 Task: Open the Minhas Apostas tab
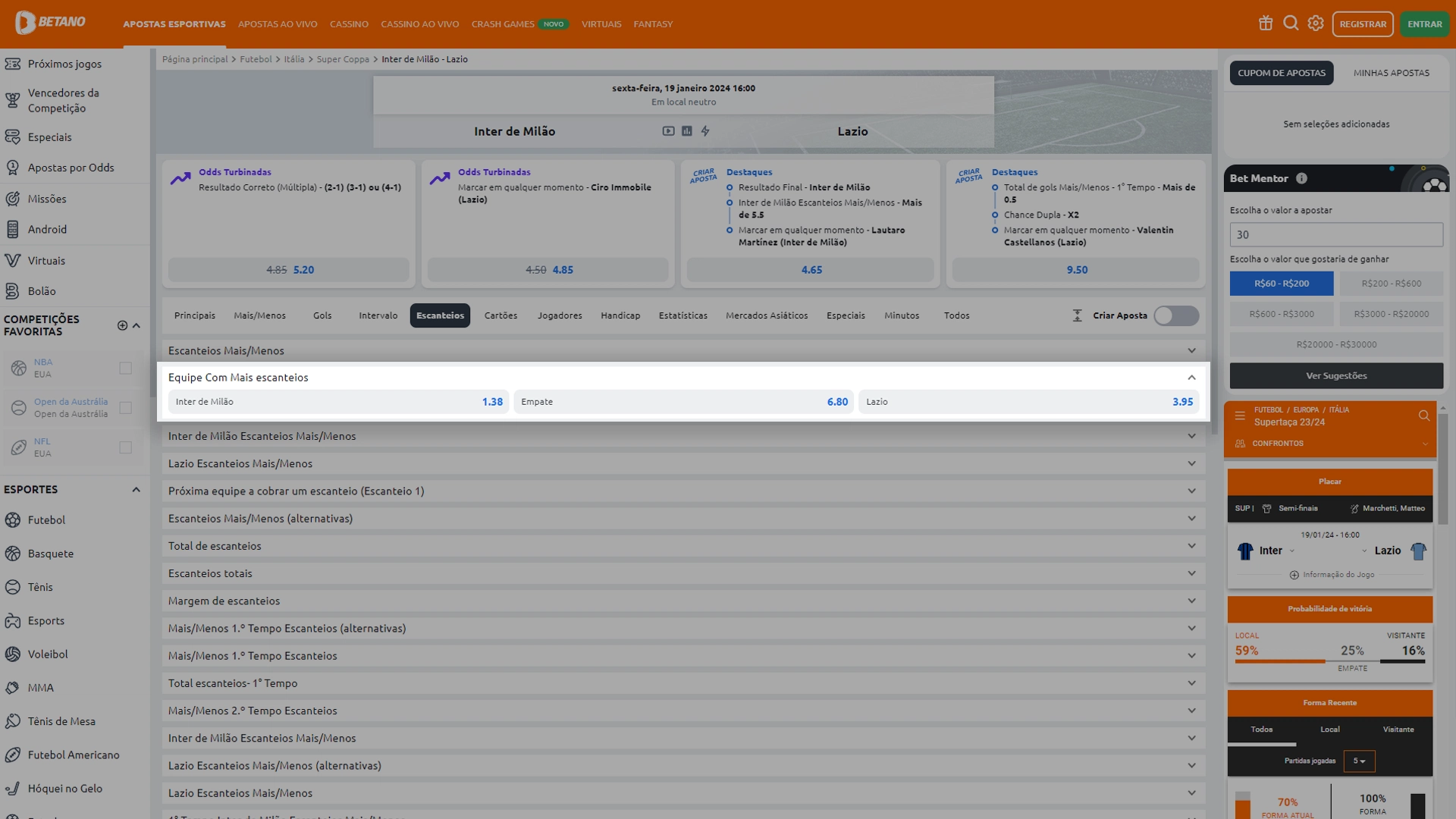pos(1391,73)
